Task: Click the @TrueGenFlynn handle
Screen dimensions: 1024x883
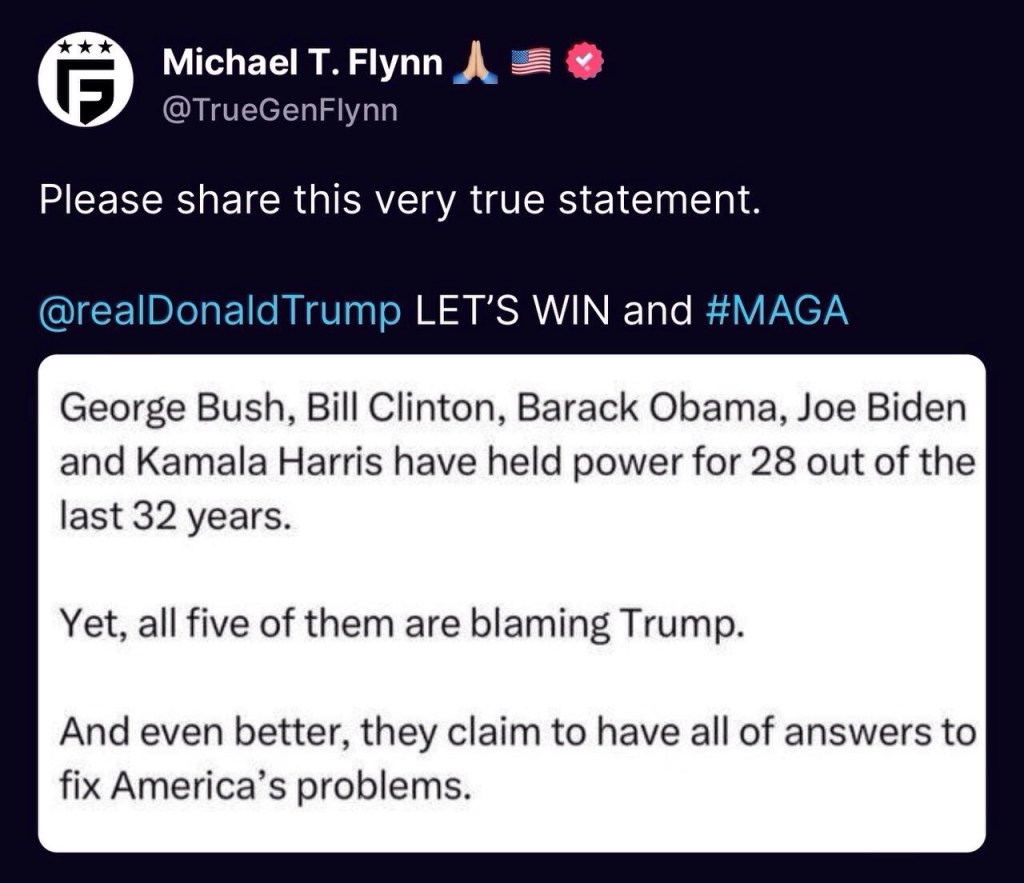Action: 280,109
